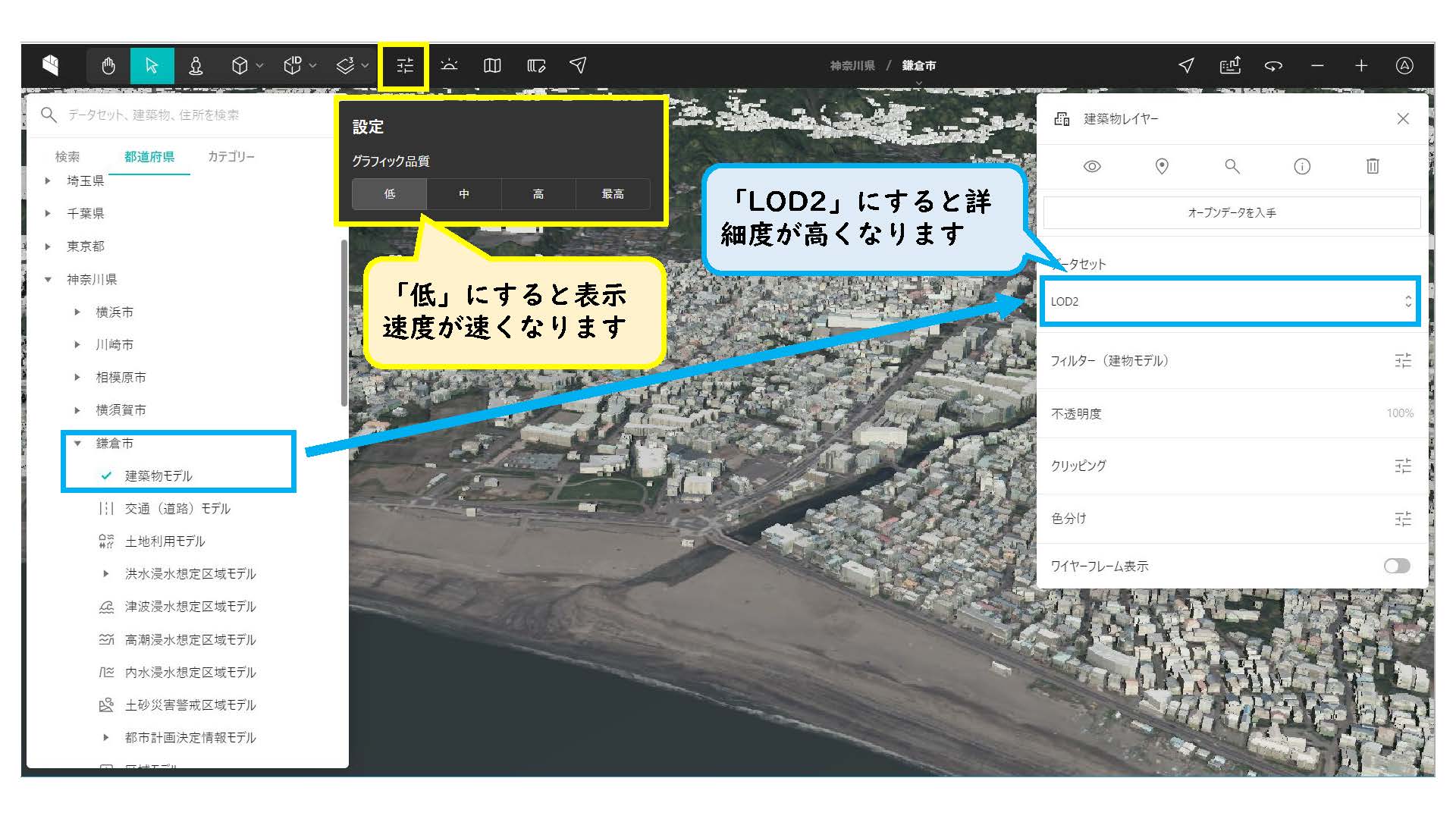Click the オープンデータを入手 button
The width and height of the screenshot is (1456, 819).
click(1232, 213)
